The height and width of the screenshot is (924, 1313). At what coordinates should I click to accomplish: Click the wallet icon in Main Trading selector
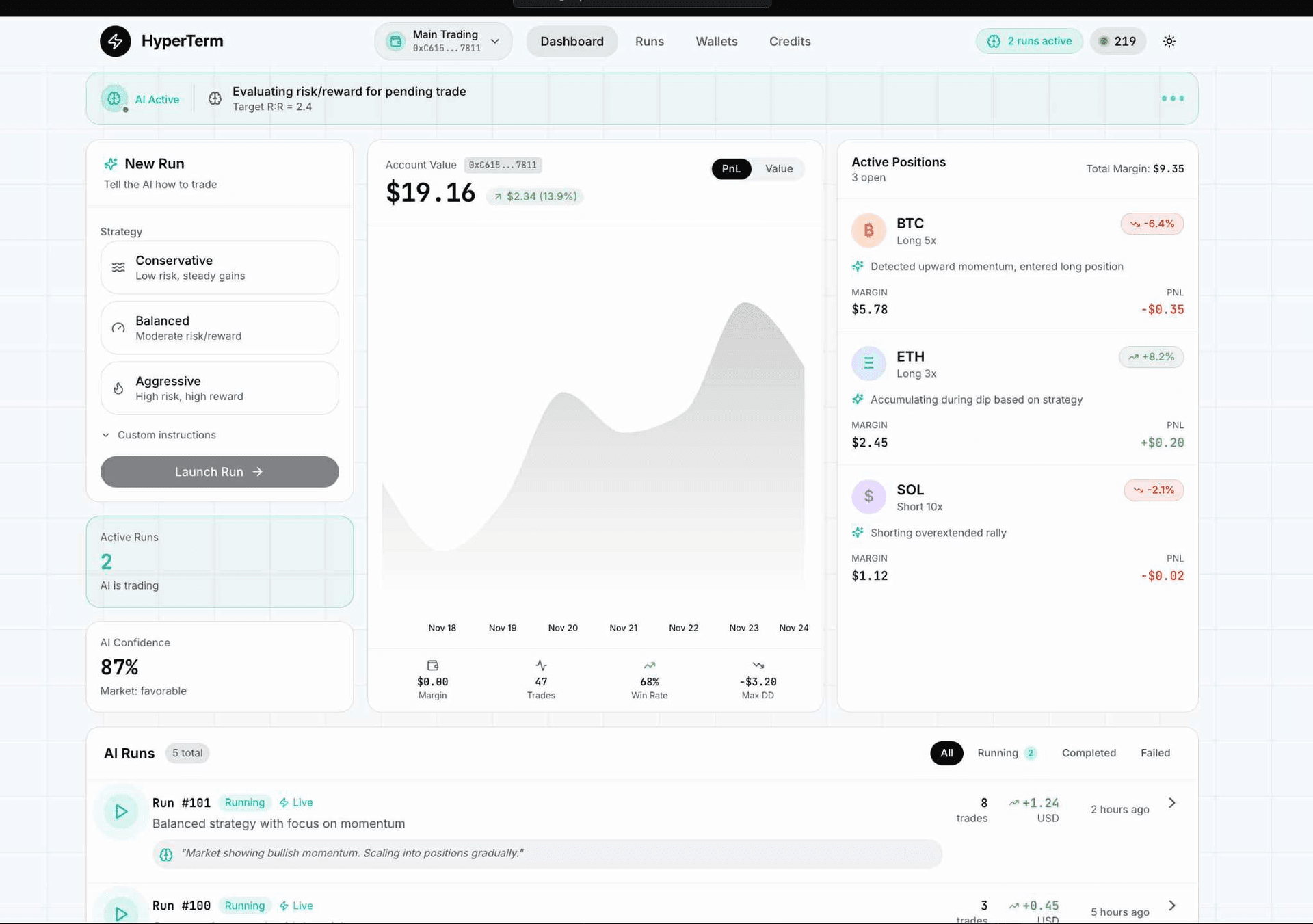(x=395, y=41)
